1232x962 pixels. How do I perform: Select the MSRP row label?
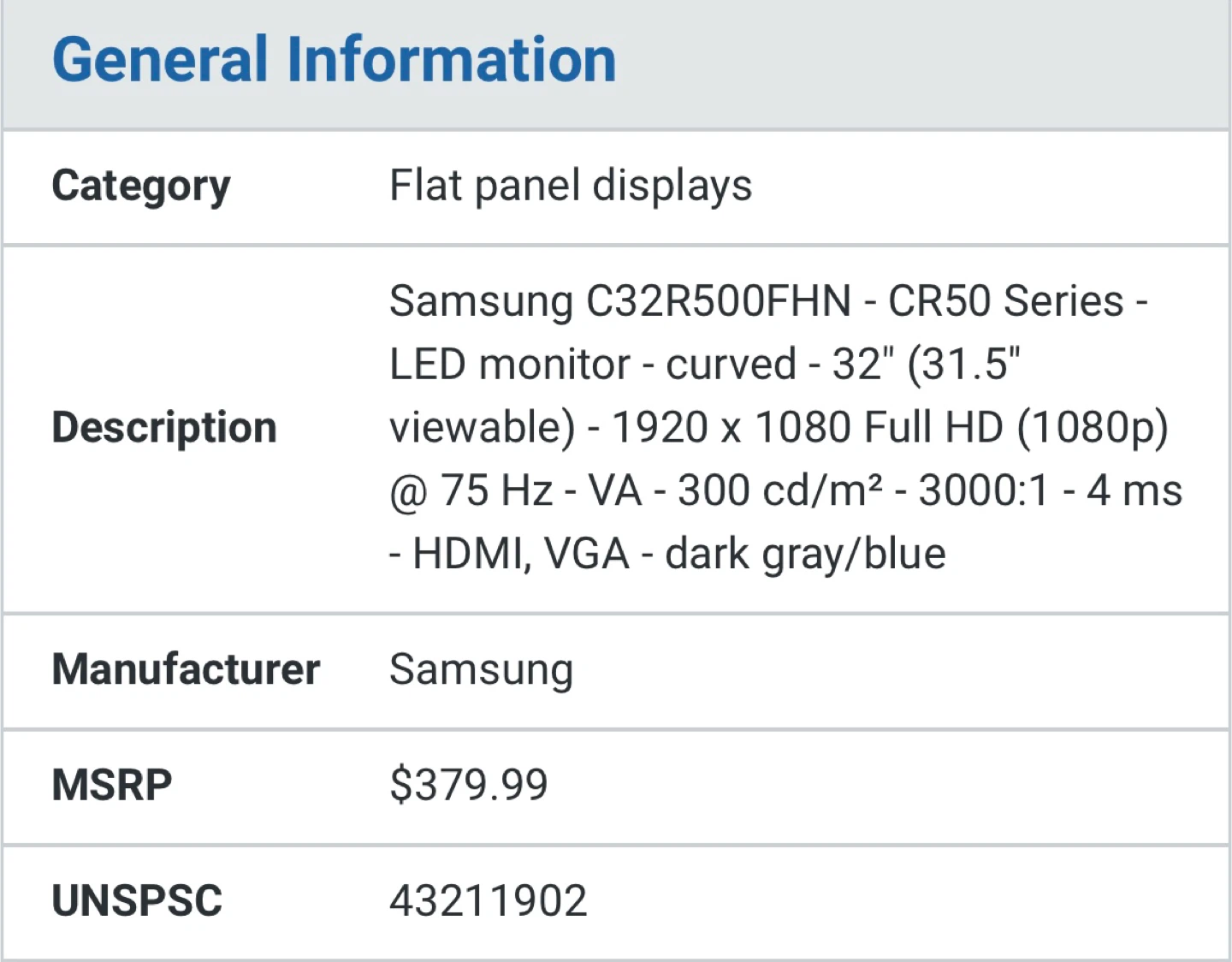click(112, 785)
